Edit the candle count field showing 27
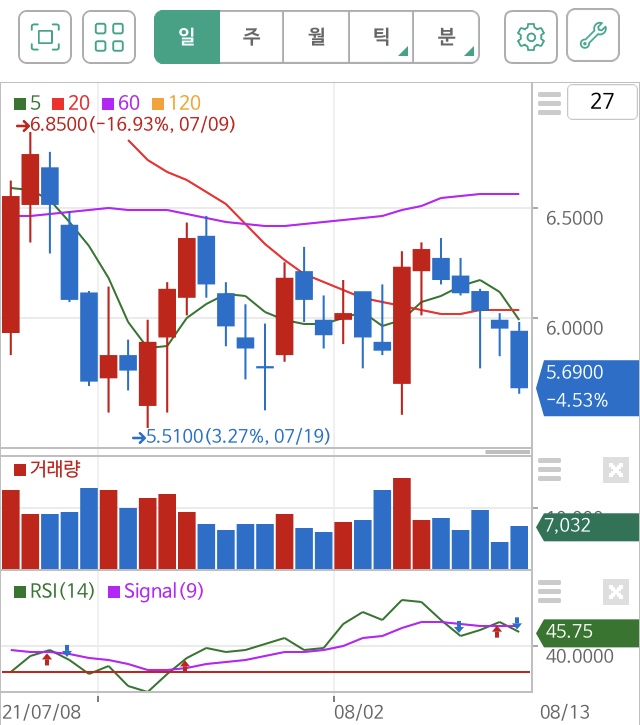 pyautogui.click(x=602, y=102)
